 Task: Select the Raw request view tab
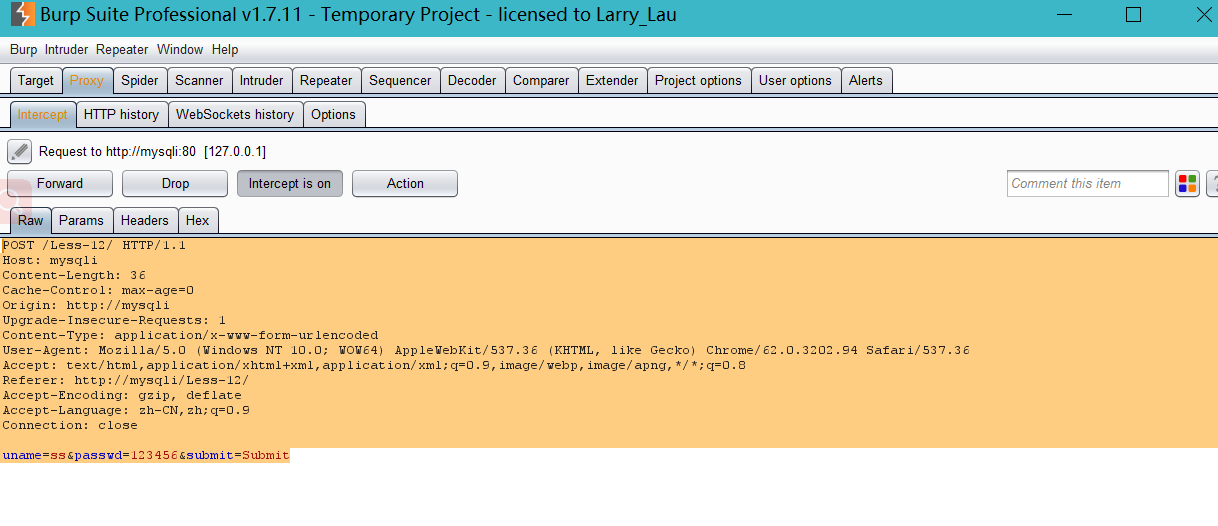30,221
